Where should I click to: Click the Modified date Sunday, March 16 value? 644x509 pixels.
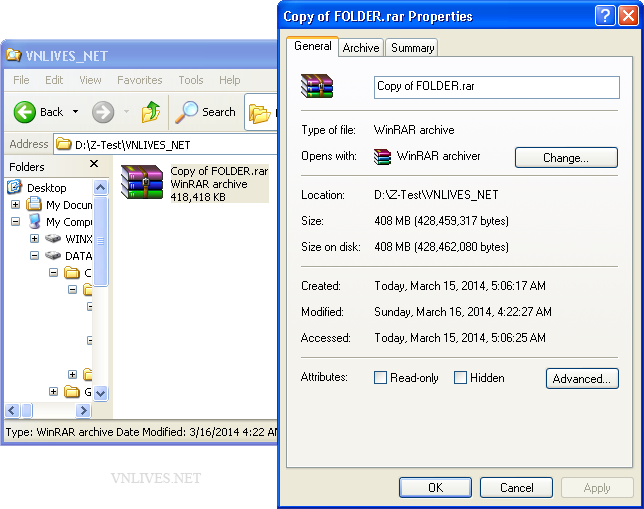click(463, 312)
